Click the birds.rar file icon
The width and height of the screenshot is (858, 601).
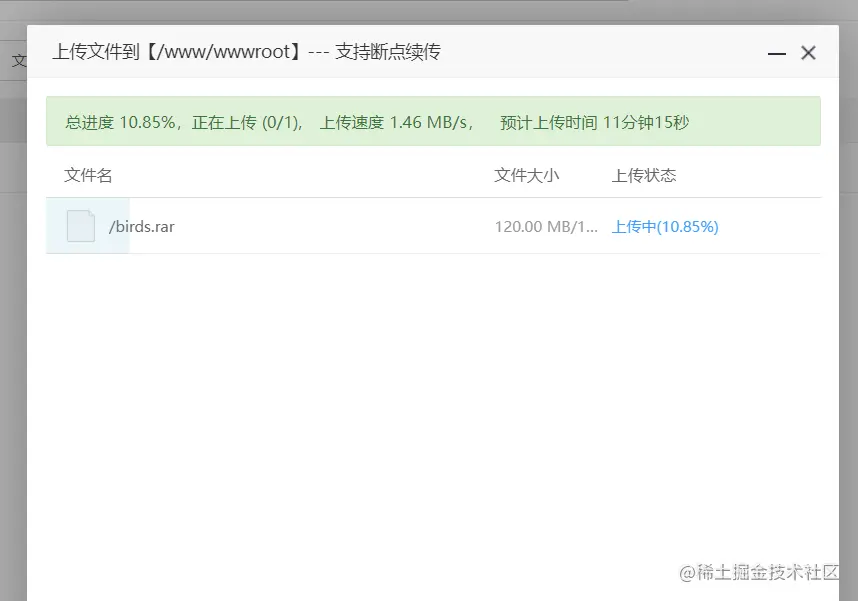[81, 226]
